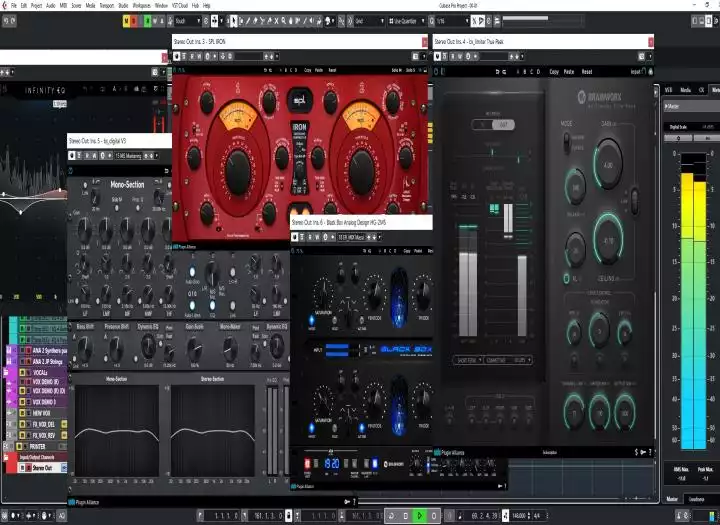Open the Touch automation mode dropdown
This screenshot has width=720, height=525.
click(187, 21)
